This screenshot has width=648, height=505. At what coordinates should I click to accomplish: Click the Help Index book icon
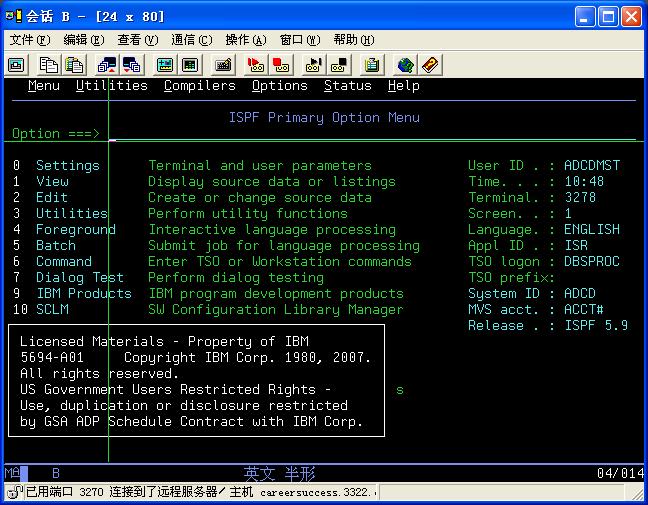click(430, 65)
